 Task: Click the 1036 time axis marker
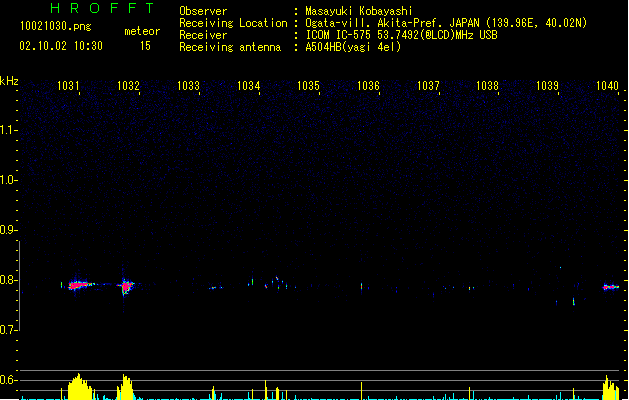click(x=368, y=86)
